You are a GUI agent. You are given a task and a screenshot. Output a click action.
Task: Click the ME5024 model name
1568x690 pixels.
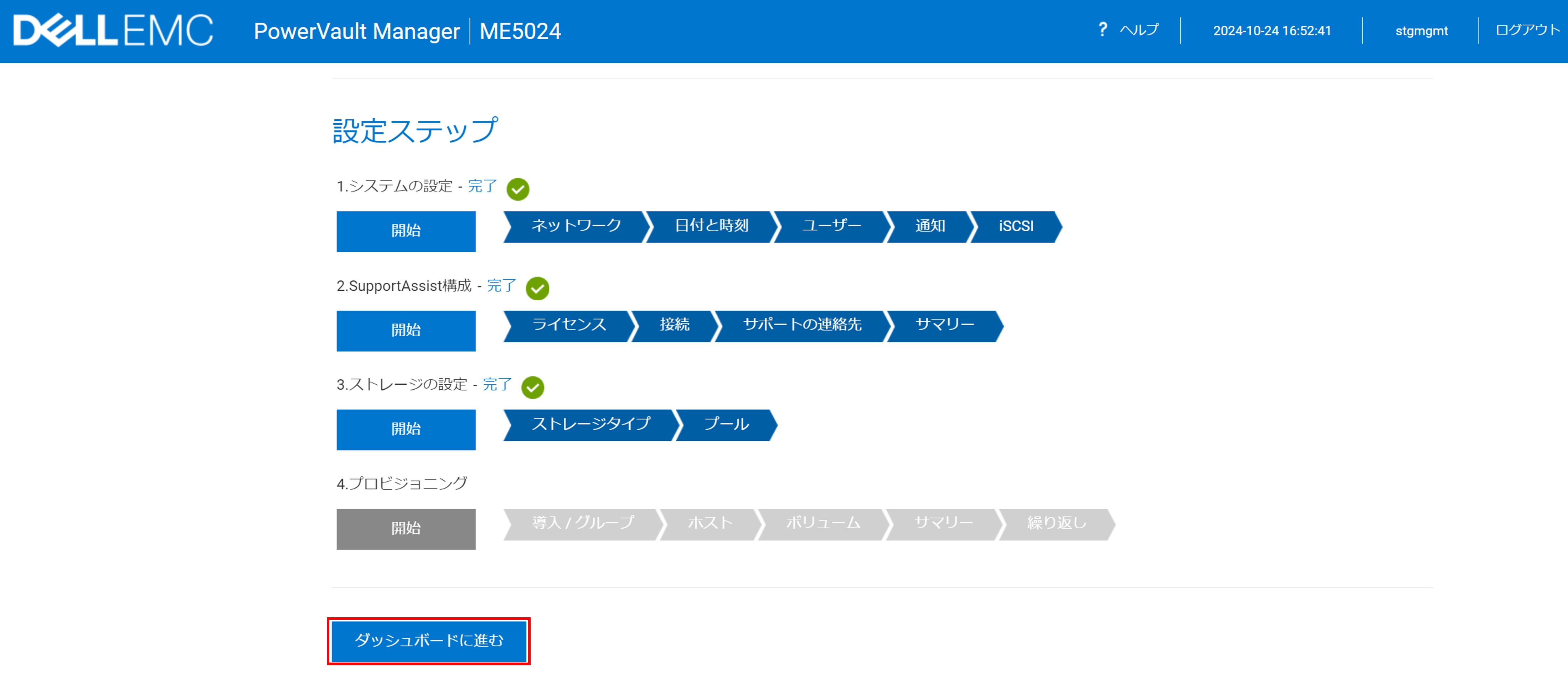click(x=520, y=31)
